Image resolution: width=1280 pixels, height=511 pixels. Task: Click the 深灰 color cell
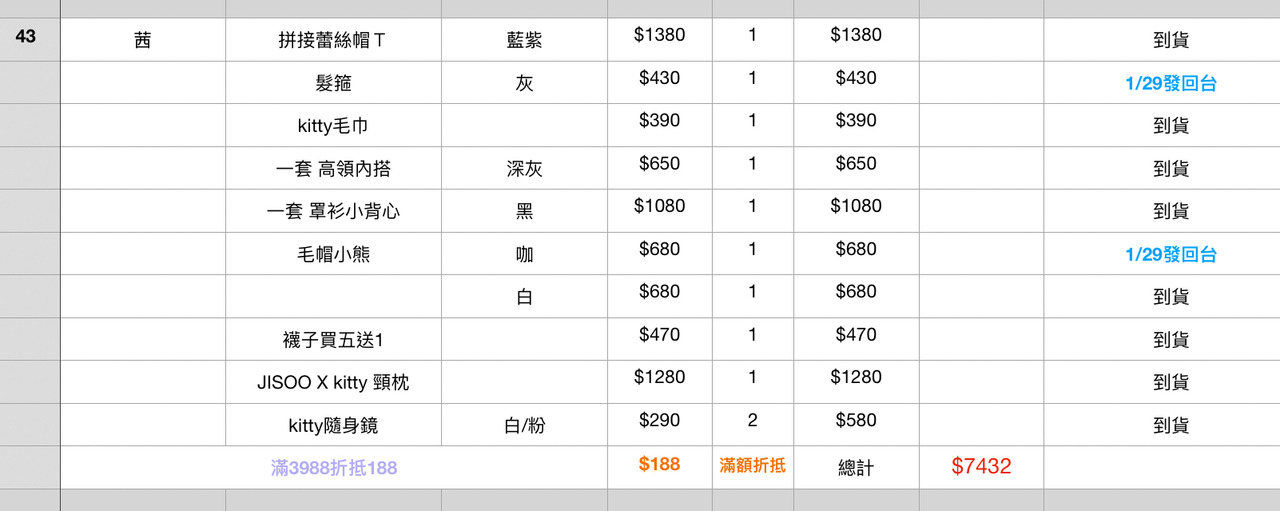pyautogui.click(x=524, y=169)
